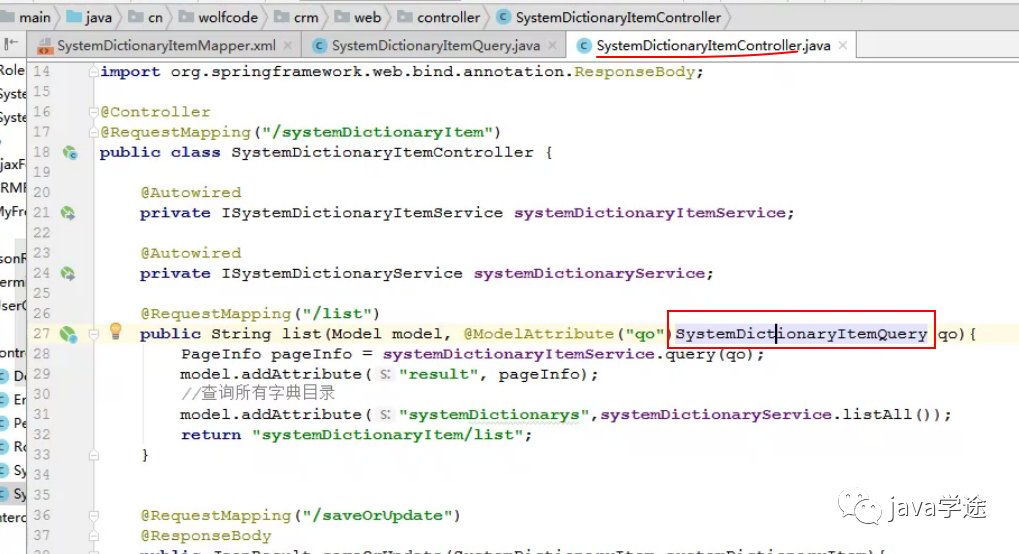This screenshot has height=554, width=1019.
Task: Click the SystemDictionaryItemQuery type on line 27
Action: (801, 334)
